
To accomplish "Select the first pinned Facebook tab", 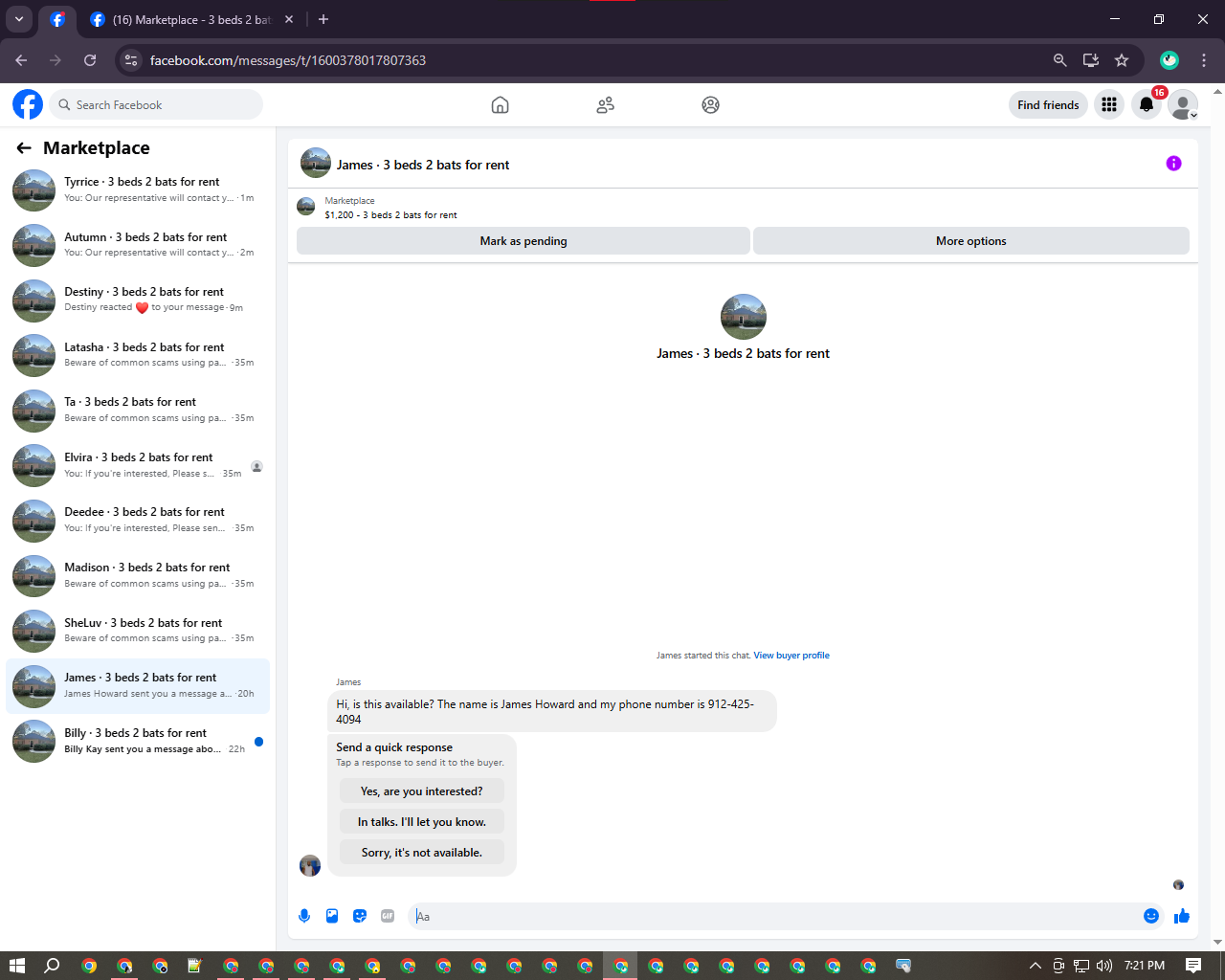I will point(57,19).
